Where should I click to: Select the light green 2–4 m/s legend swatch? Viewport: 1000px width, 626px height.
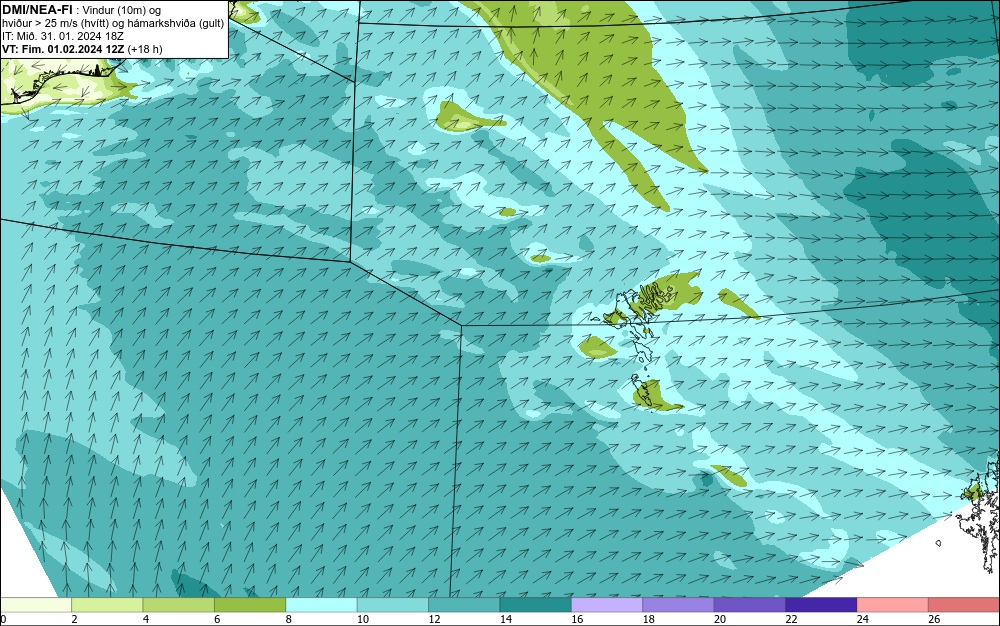tap(107, 605)
